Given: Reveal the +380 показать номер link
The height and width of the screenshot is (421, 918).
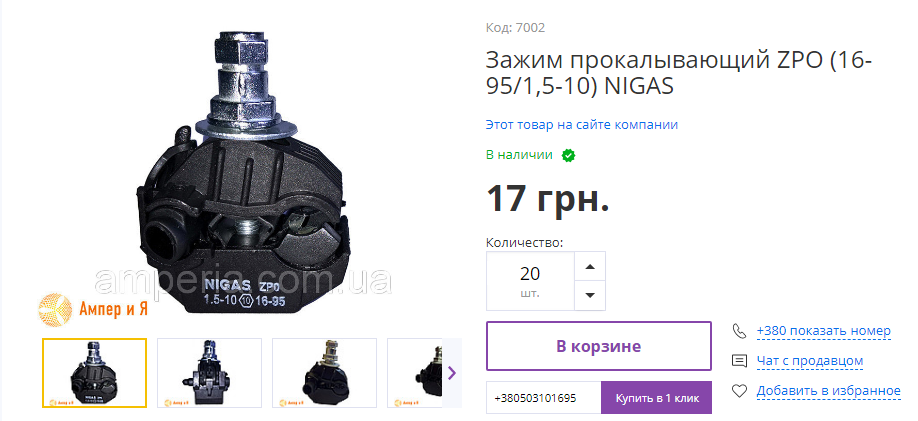Looking at the screenshot, I should click(x=823, y=331).
